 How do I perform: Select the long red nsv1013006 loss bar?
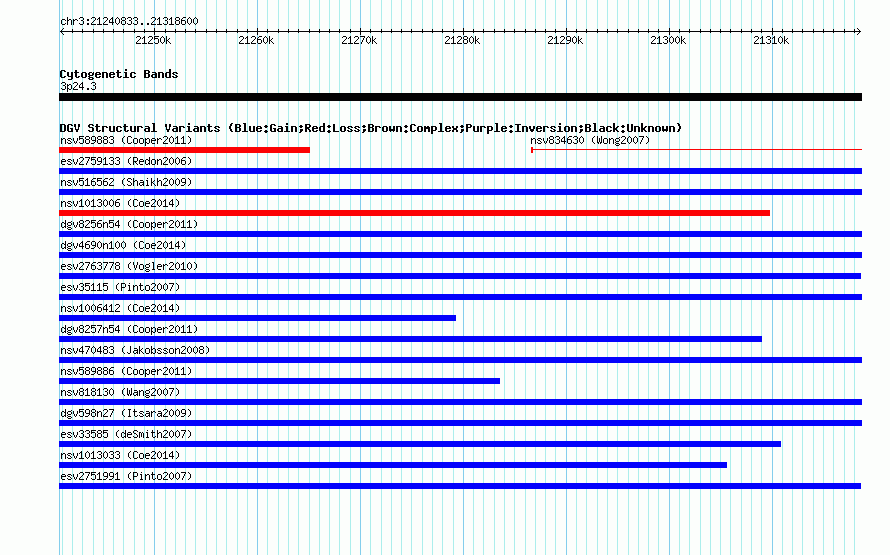pos(414,213)
